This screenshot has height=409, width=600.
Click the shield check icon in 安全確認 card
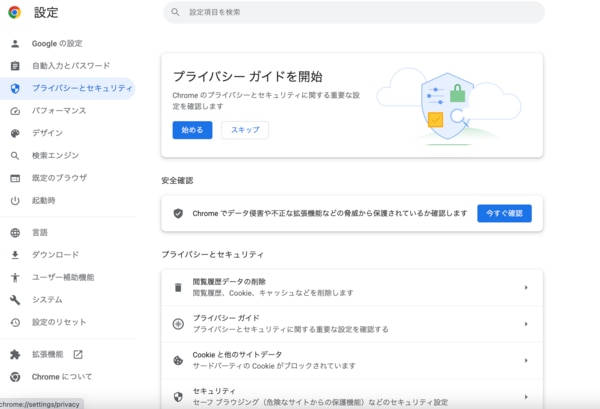[178, 213]
